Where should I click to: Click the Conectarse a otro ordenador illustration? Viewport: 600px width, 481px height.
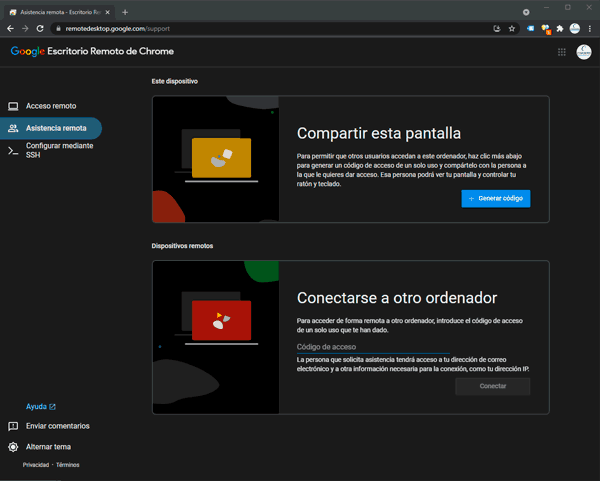tap(216, 338)
